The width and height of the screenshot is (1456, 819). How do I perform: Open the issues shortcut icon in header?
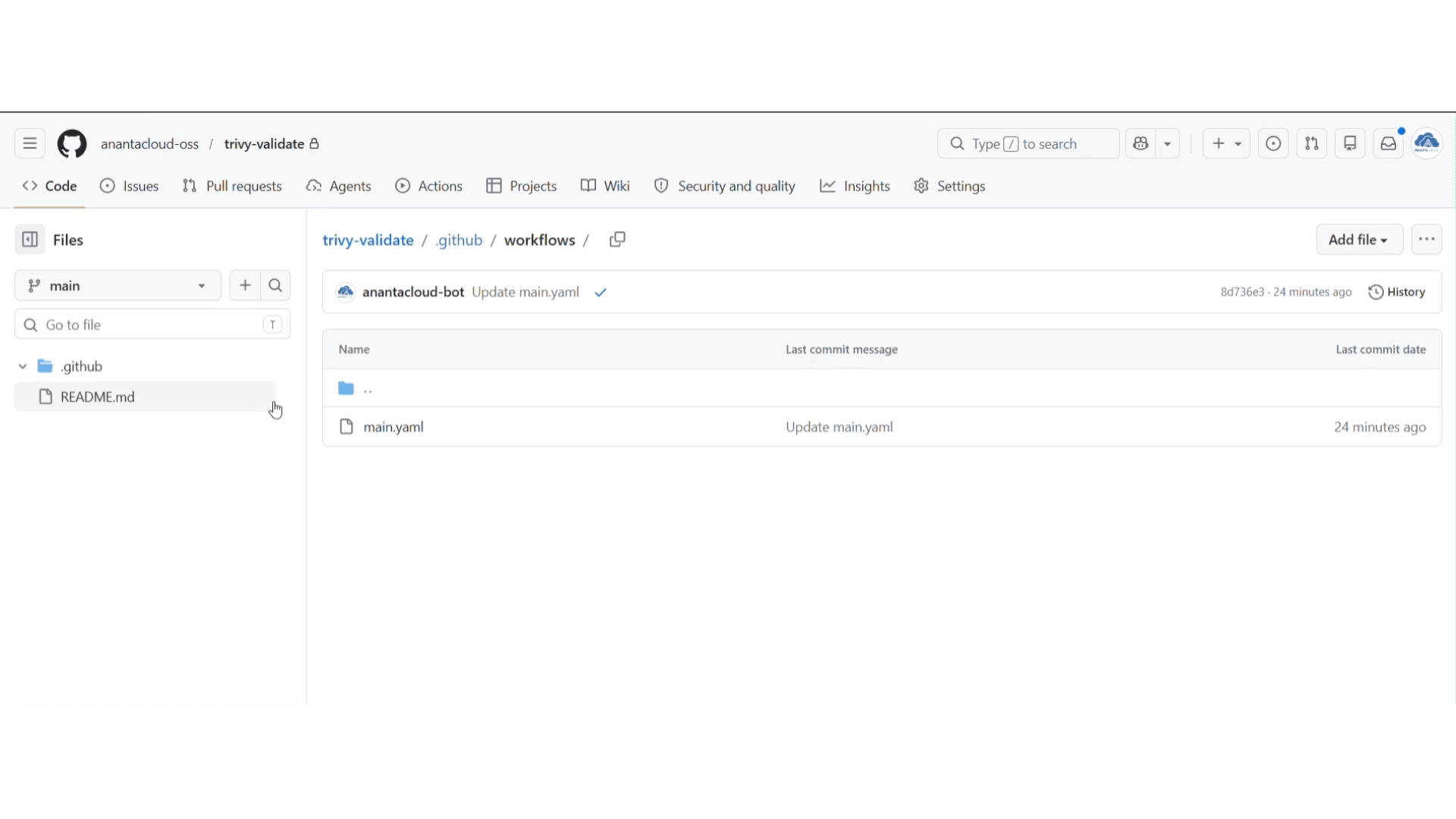1273,144
